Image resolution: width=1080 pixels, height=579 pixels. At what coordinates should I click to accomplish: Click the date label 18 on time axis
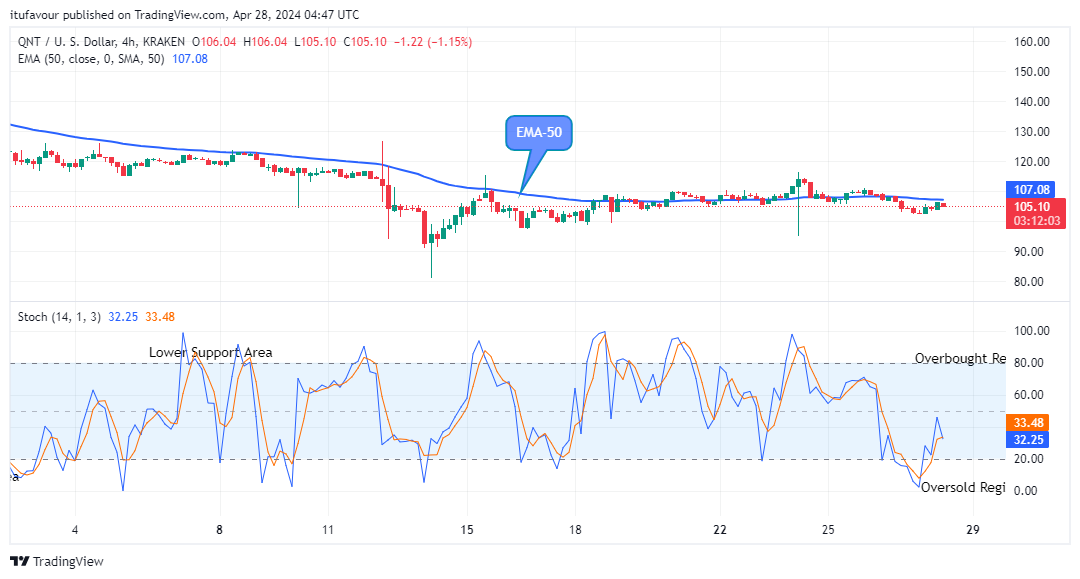pyautogui.click(x=575, y=530)
